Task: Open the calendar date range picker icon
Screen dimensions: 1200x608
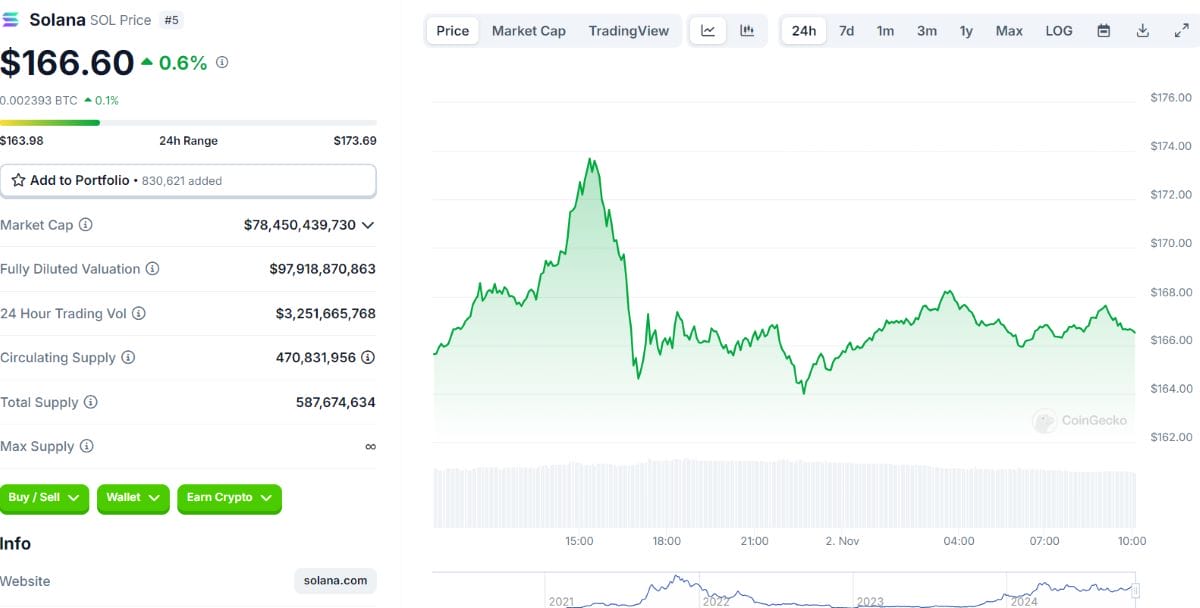Action: tap(1103, 30)
